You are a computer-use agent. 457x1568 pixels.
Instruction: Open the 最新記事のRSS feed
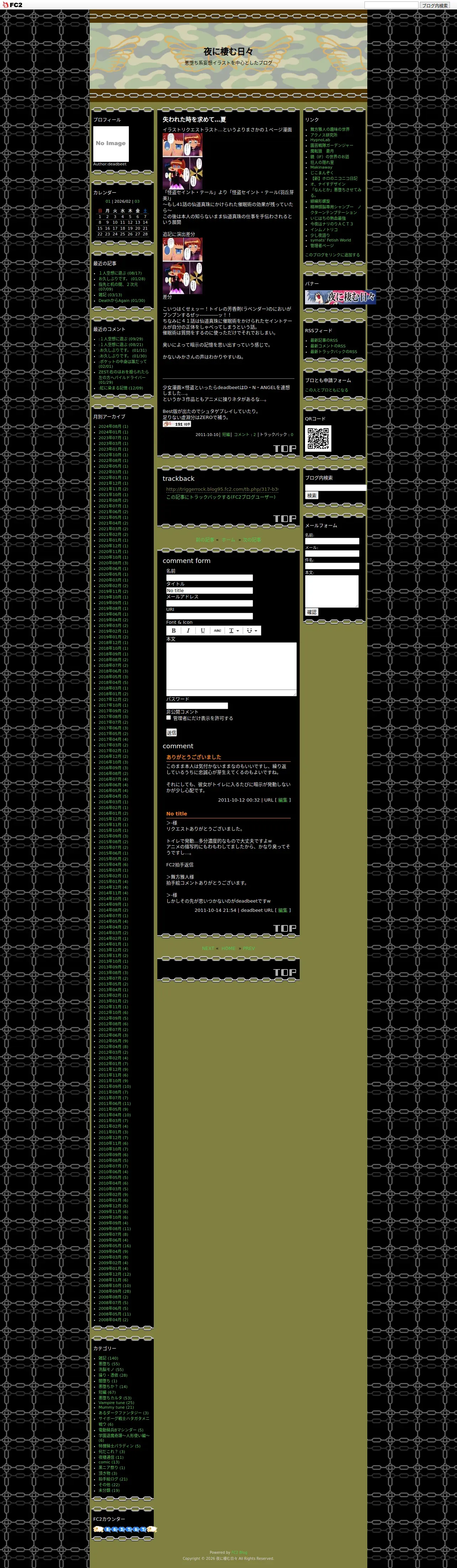click(324, 341)
